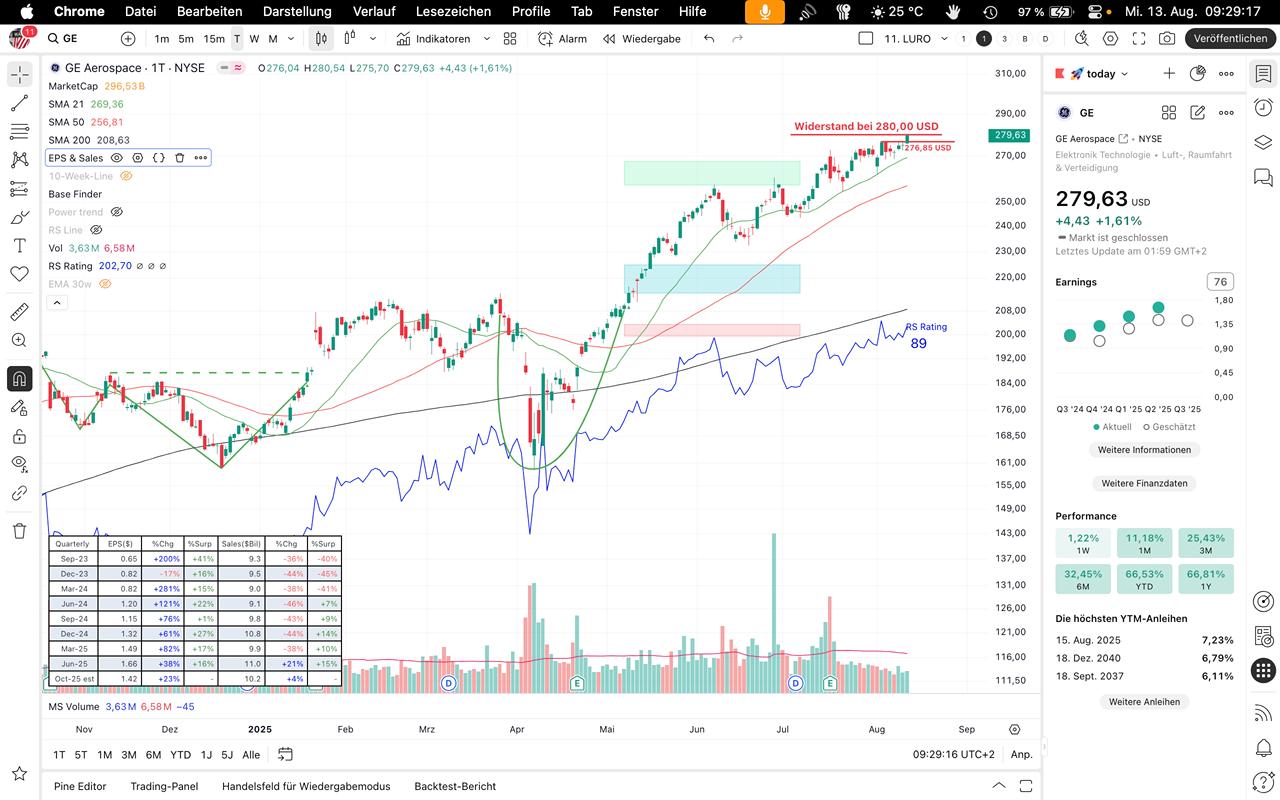Toggle the magnet mode in left toolbar
This screenshot has height=800, width=1280.
[x=19, y=379]
